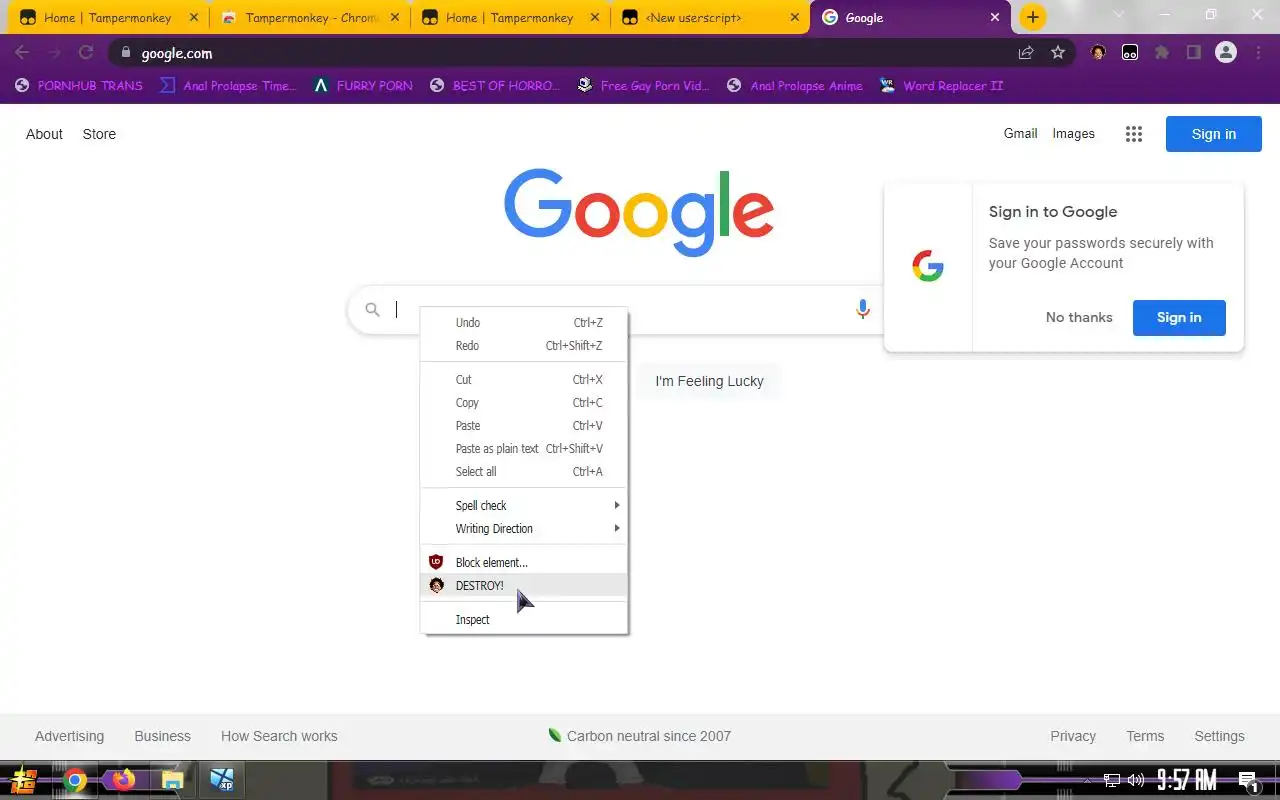Open the About link
1280x800 pixels.
click(x=44, y=134)
